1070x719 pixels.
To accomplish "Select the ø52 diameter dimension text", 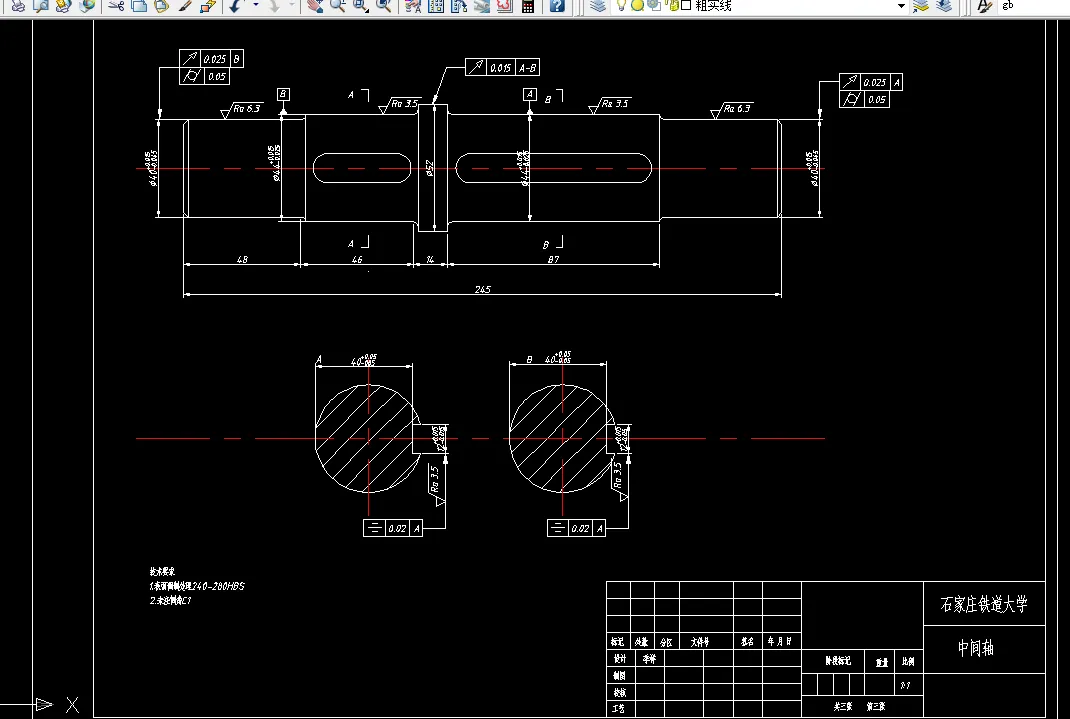I will point(429,168).
